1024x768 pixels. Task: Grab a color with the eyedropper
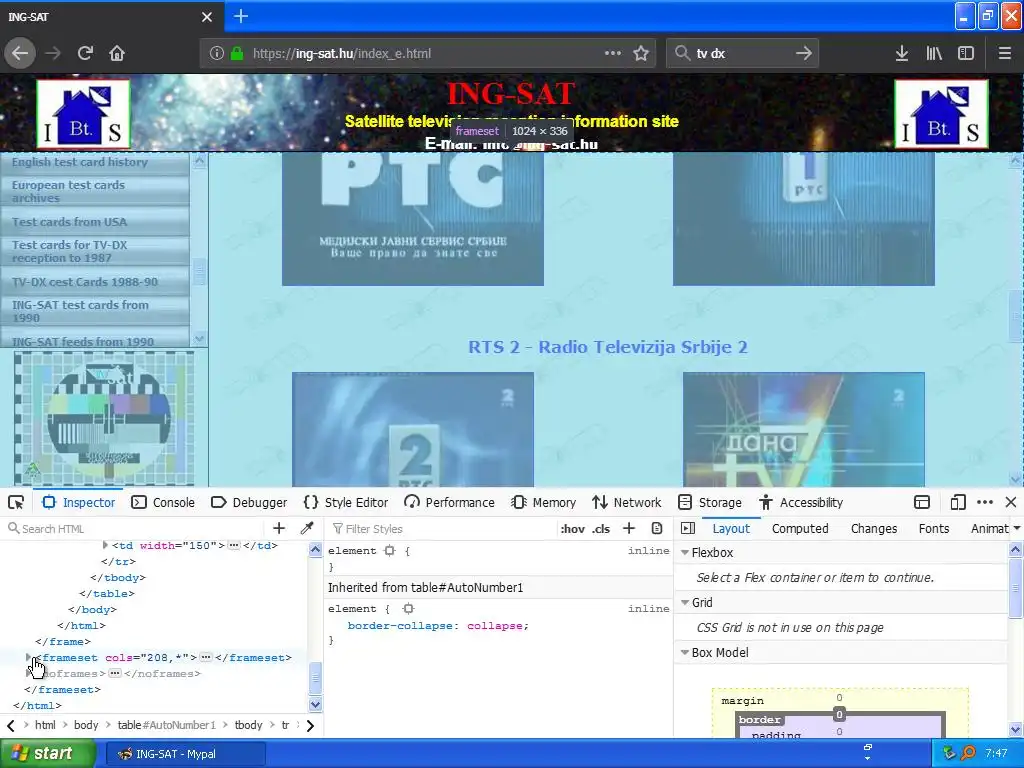[307, 528]
